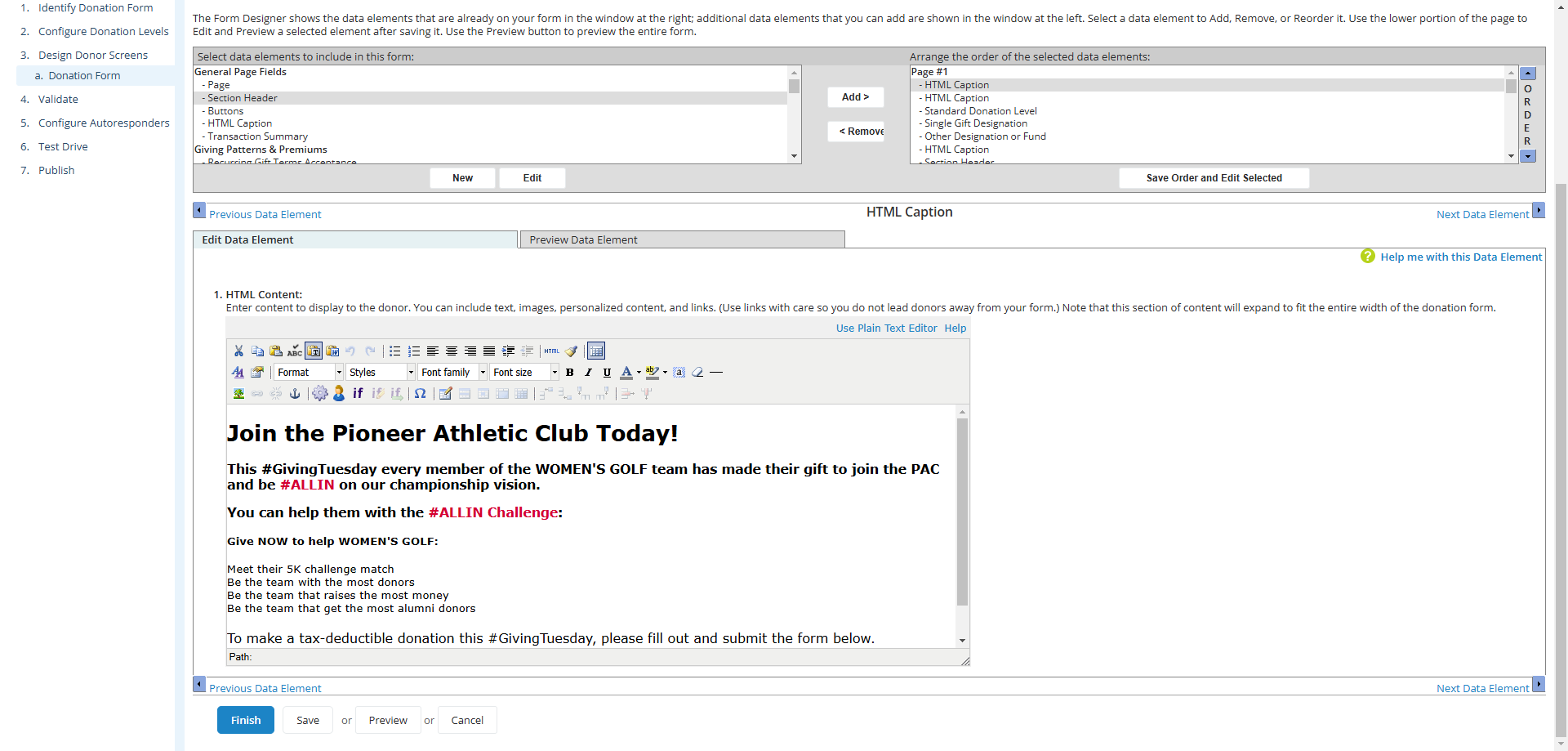
Task: Open the Font size dropdown
Action: tap(525, 372)
